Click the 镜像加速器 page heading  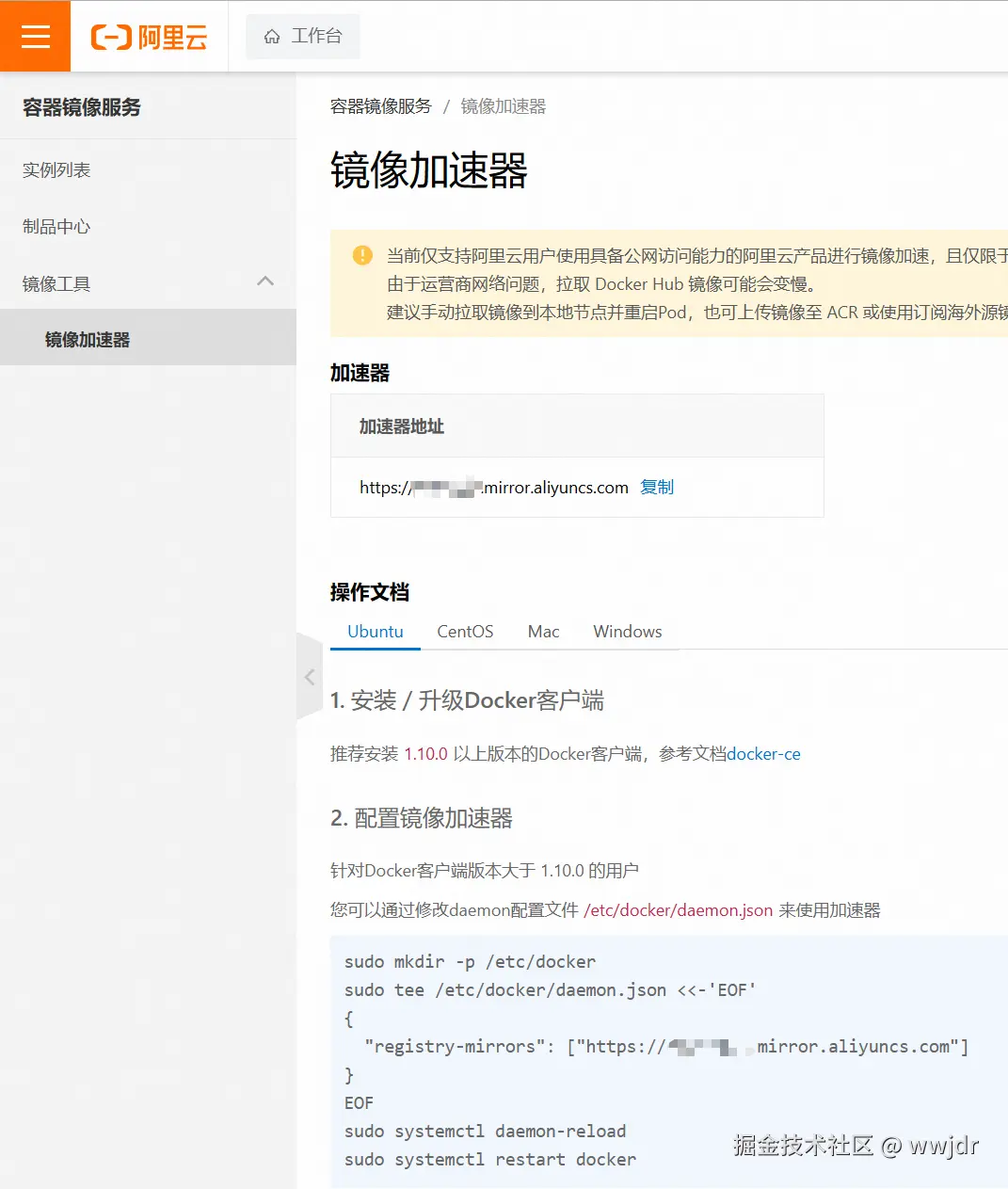click(x=429, y=171)
